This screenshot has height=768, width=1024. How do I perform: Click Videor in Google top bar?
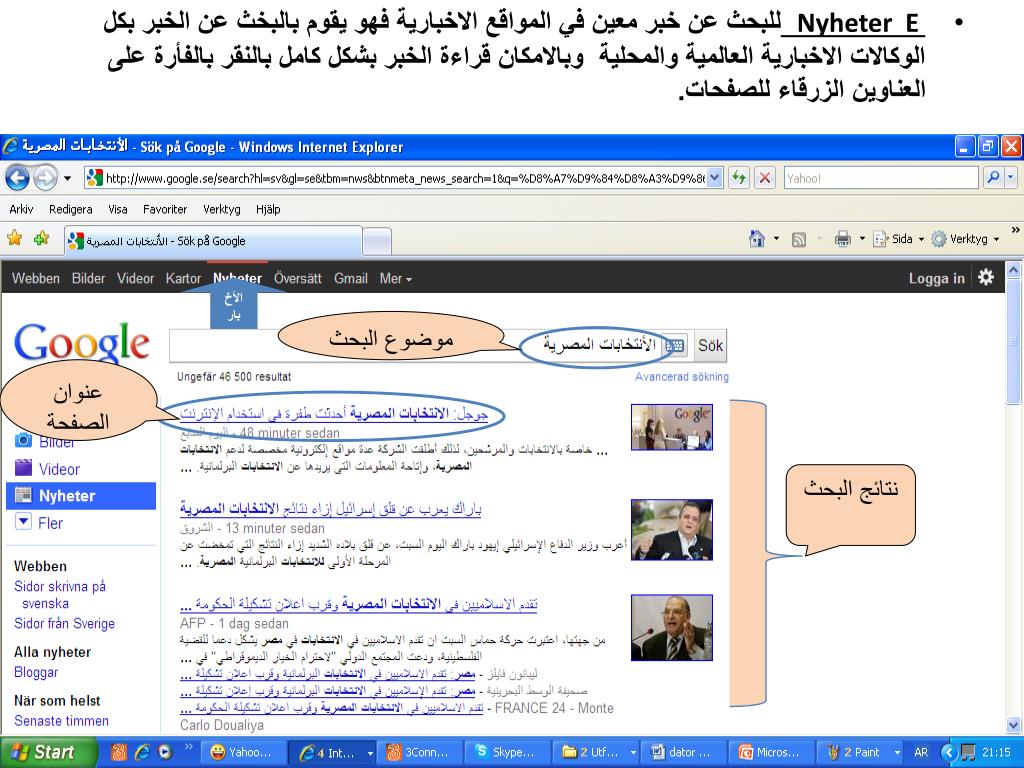[x=135, y=278]
